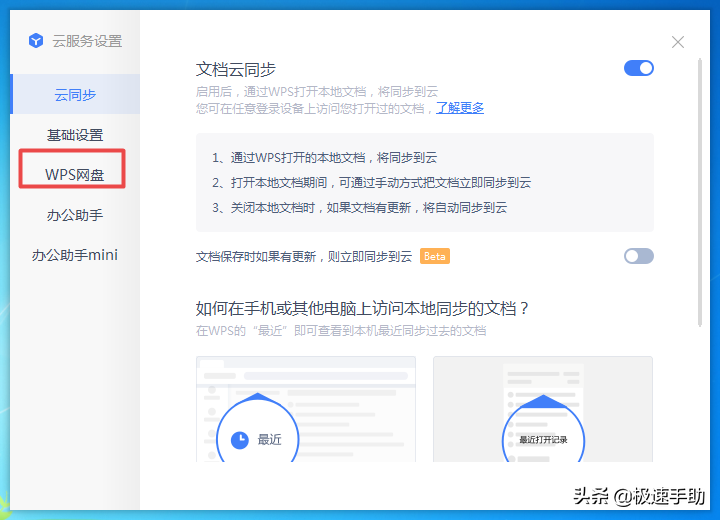Screen dimensions: 720x520
Task: Click rule 1 text 通过WPS打开的本地文档，将同步到云
Action: [x=324, y=158]
